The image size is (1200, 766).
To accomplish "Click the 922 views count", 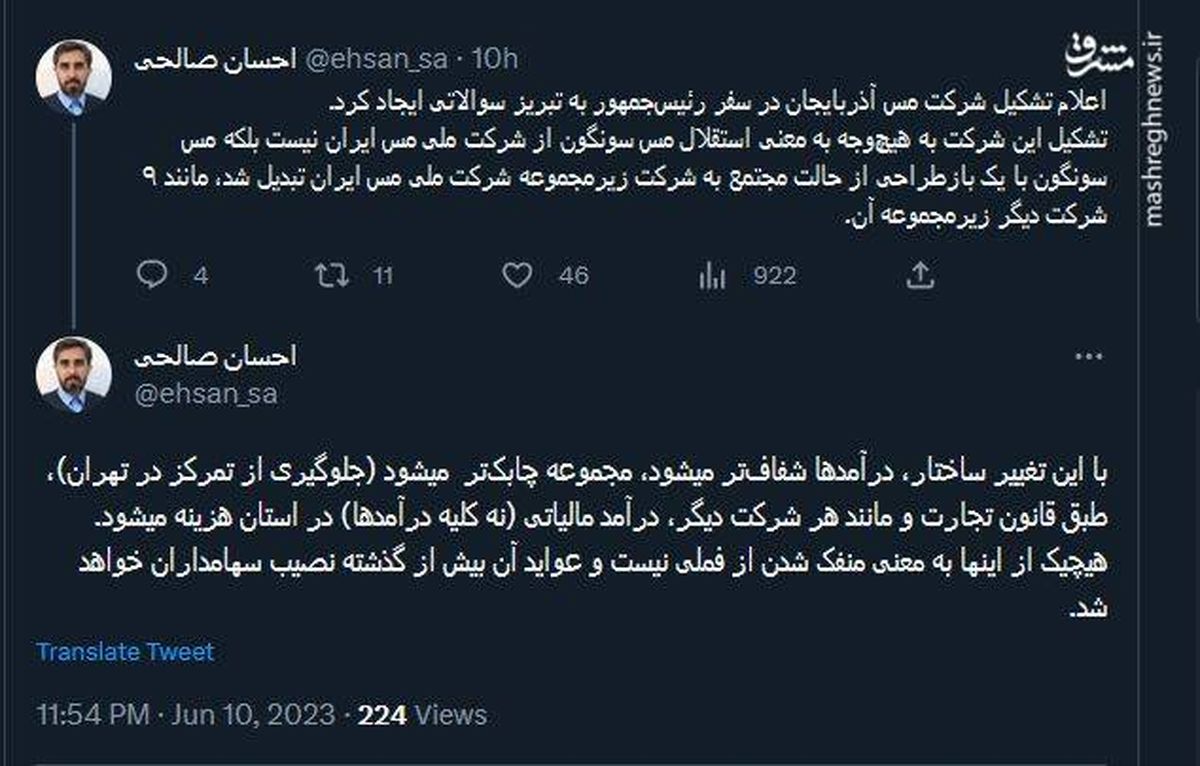I will click(x=774, y=275).
